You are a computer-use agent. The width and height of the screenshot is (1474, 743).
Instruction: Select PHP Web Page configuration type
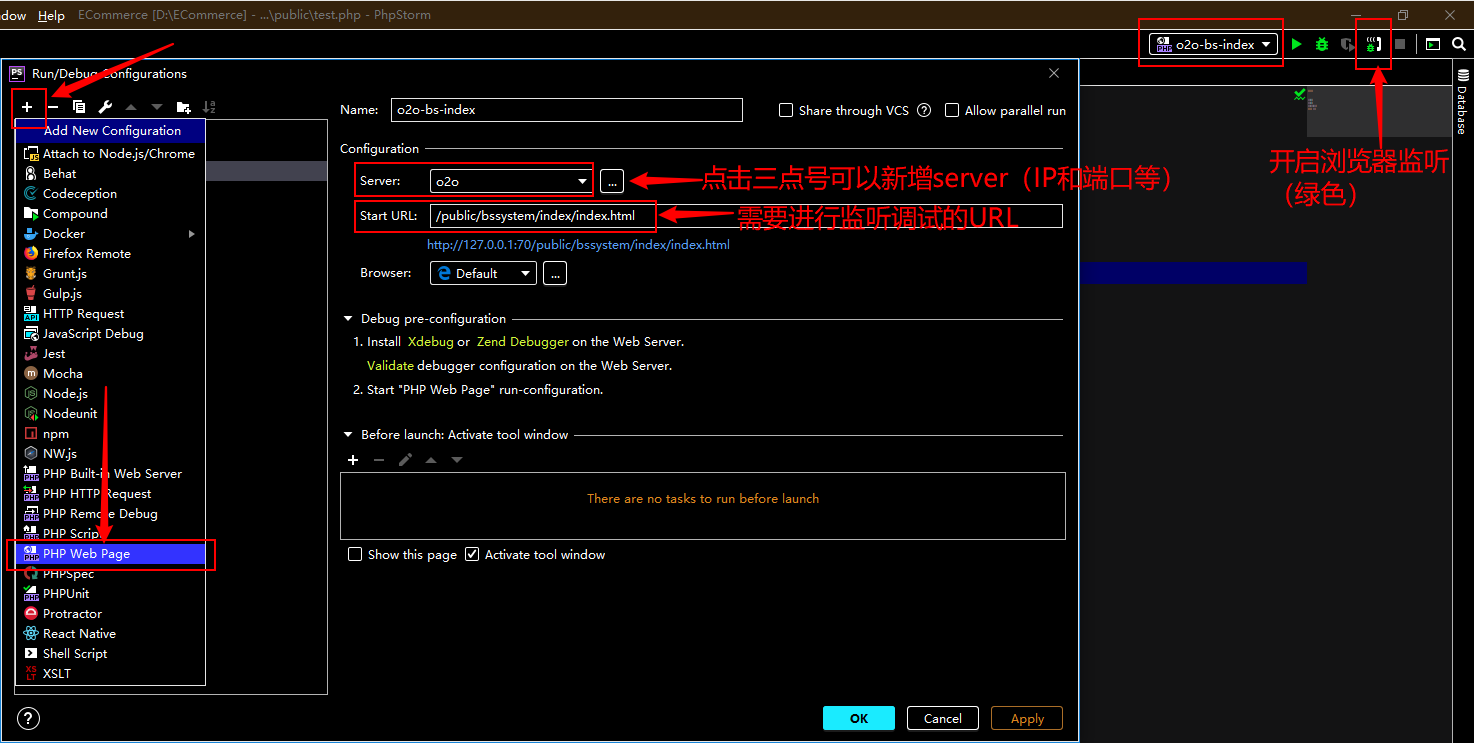tap(110, 554)
